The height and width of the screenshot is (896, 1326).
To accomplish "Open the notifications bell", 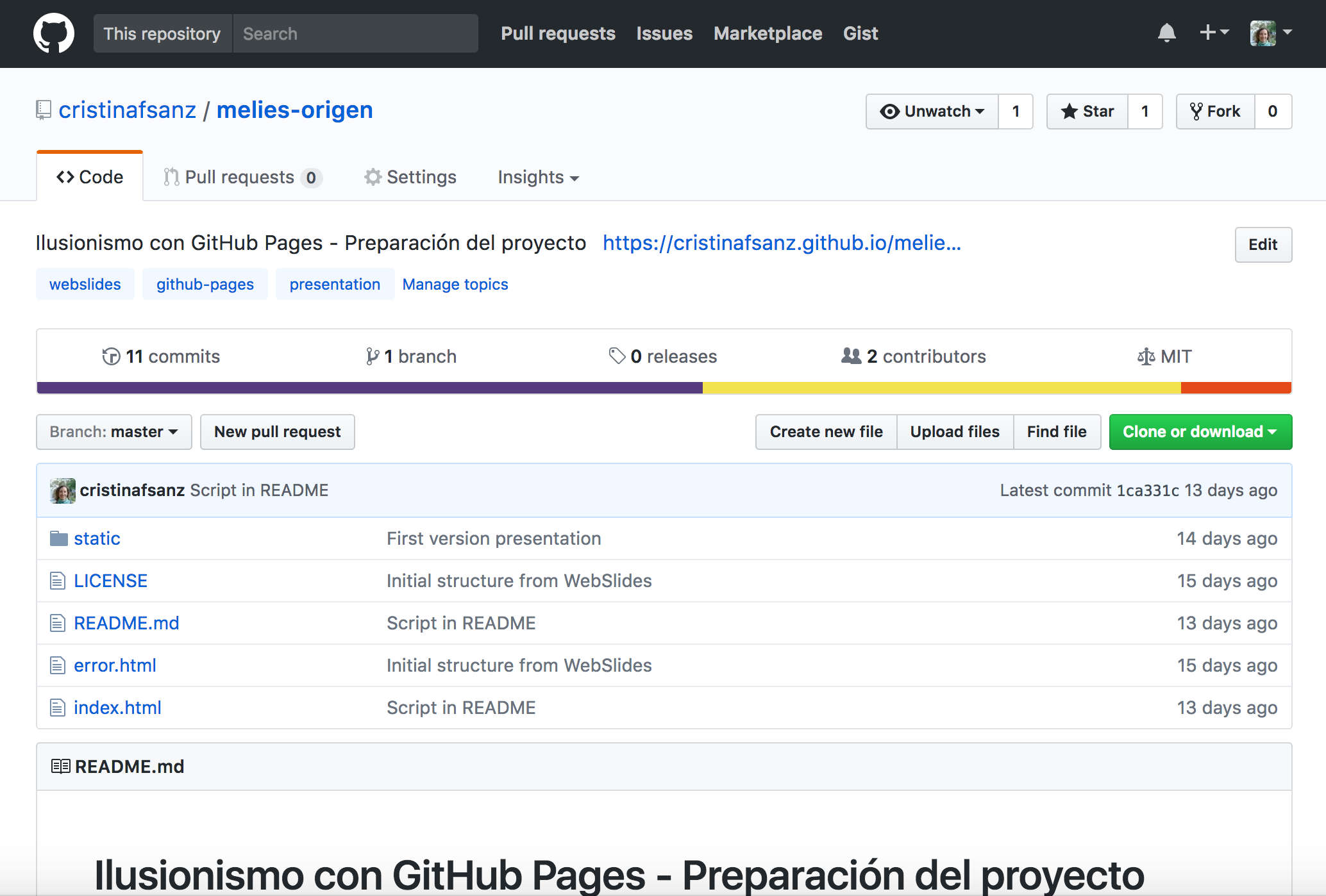I will (x=1166, y=33).
